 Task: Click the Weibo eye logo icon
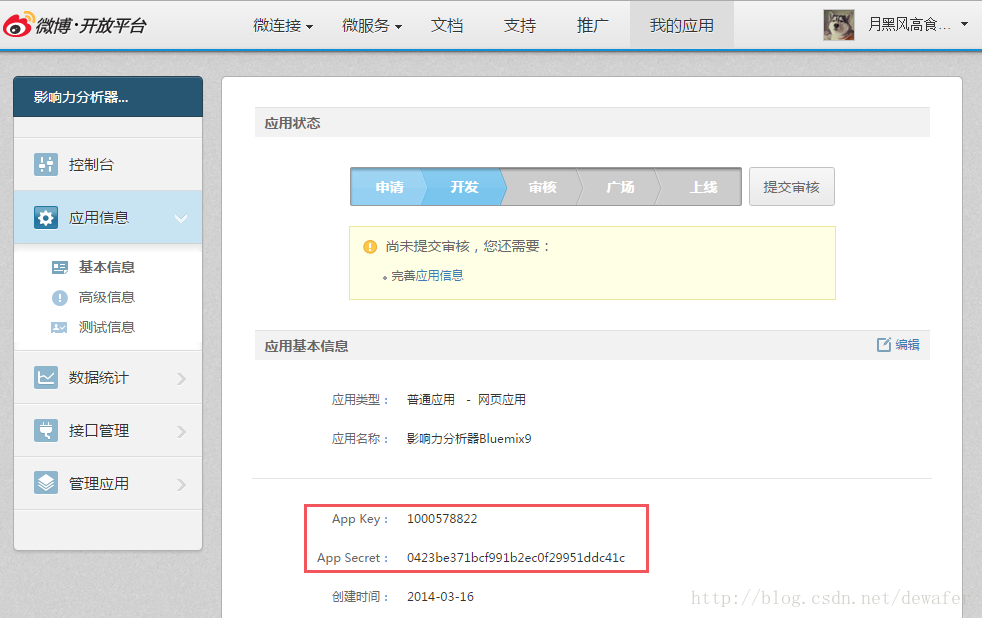[x=18, y=25]
